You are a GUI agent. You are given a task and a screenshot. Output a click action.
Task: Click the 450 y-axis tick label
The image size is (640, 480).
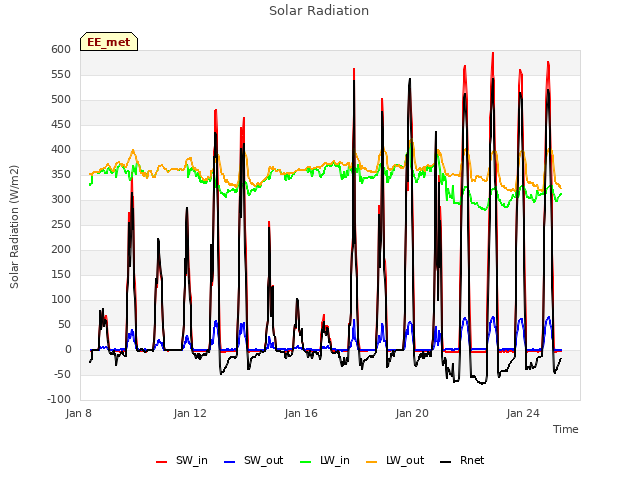click(61, 125)
